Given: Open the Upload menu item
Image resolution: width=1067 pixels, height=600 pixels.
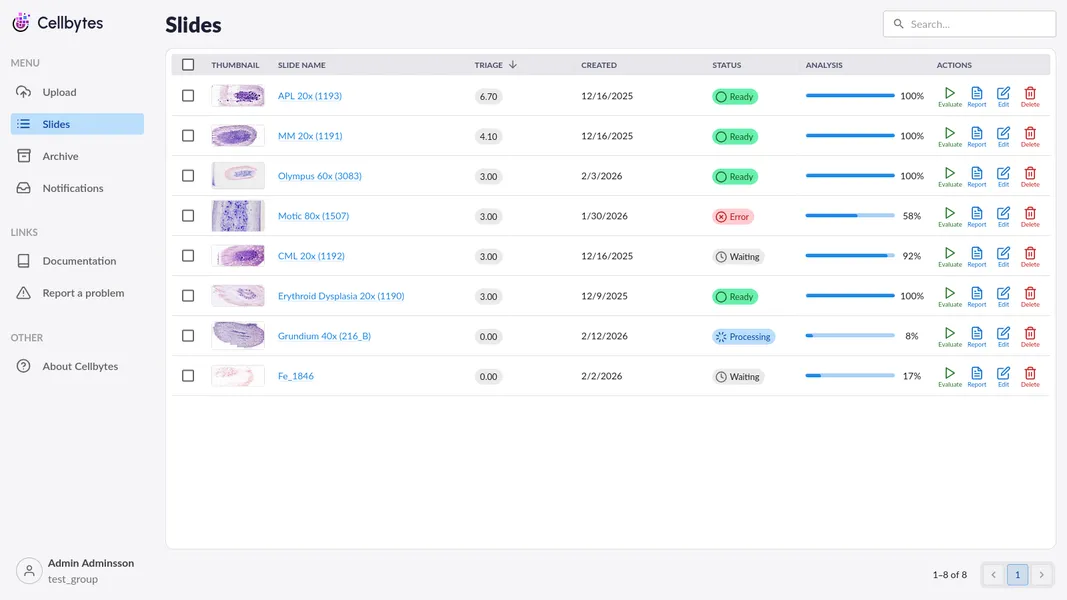Looking at the screenshot, I should coord(59,92).
